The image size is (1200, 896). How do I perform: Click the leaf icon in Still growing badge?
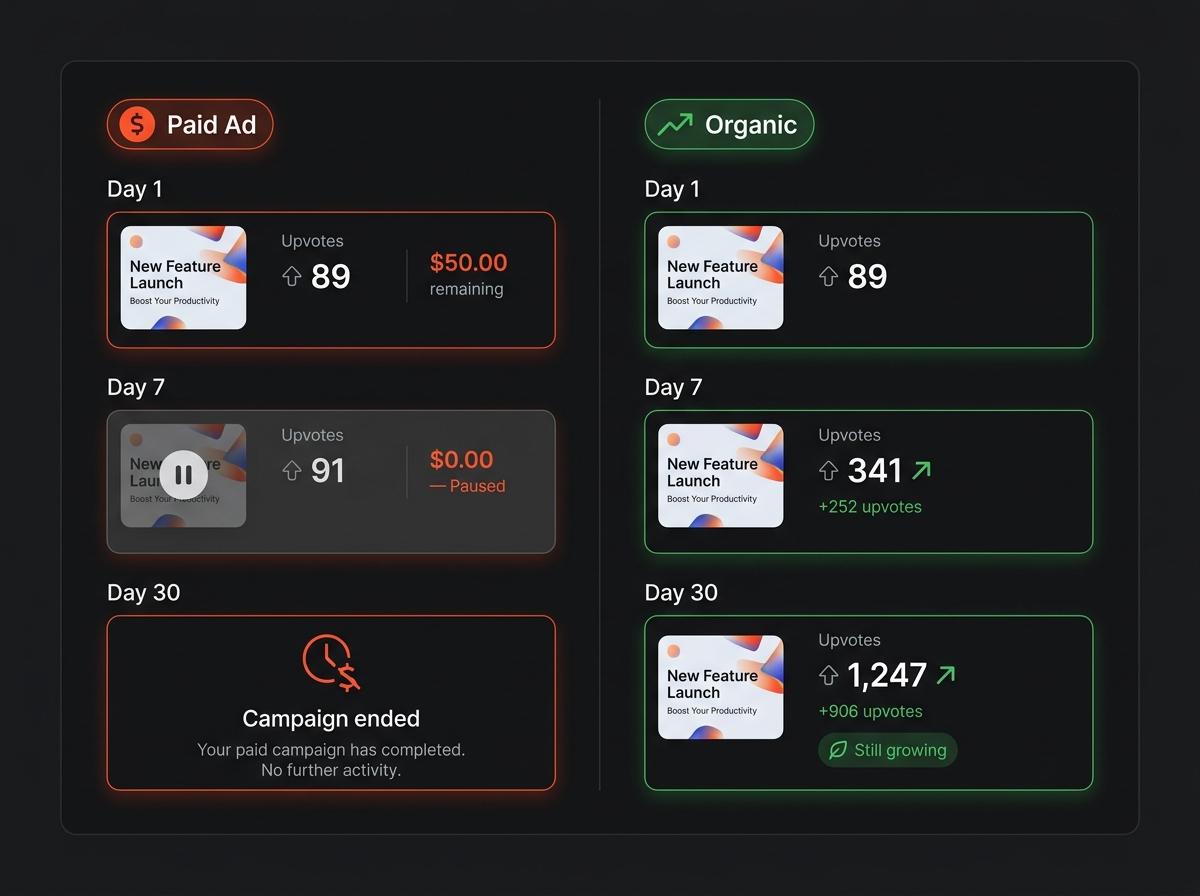(x=838, y=750)
